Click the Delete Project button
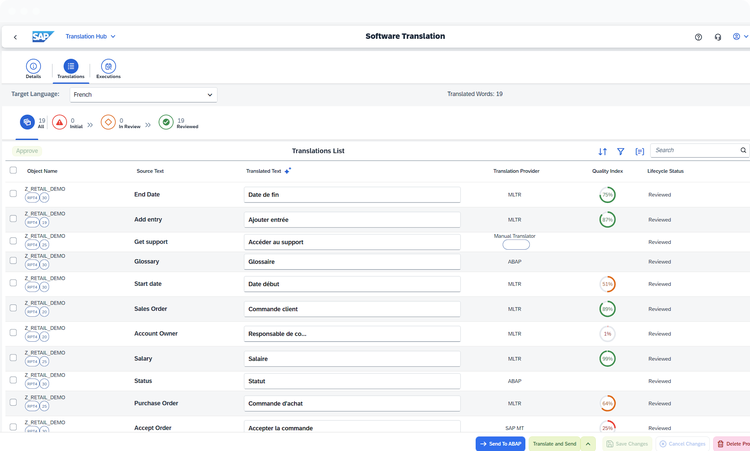 [x=732, y=444]
